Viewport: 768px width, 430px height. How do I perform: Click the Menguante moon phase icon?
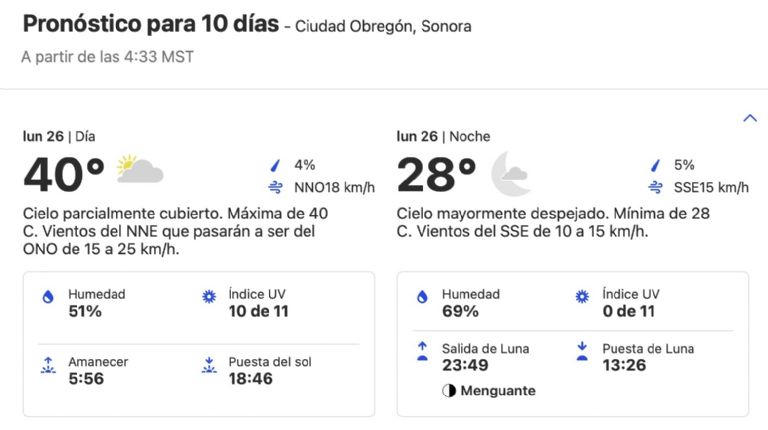coord(449,391)
